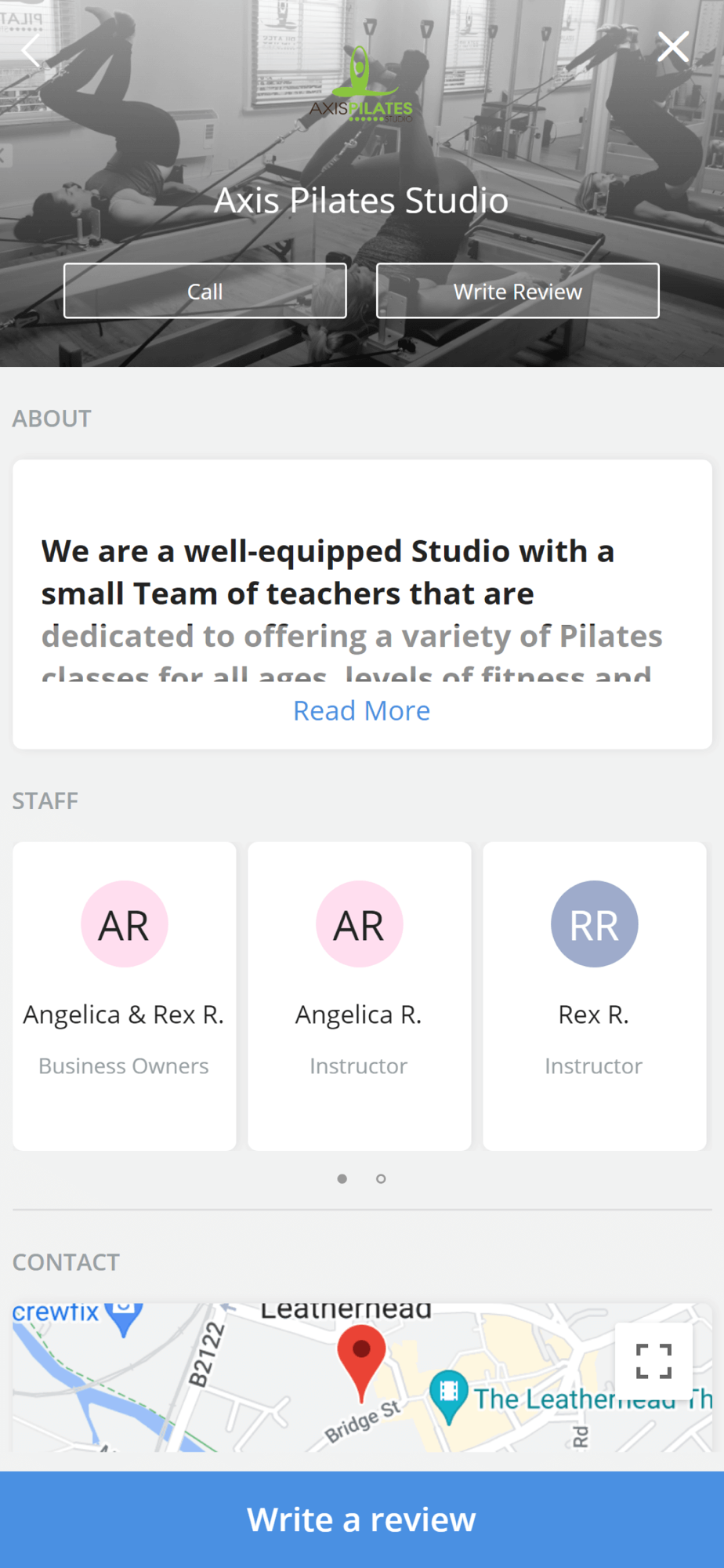Close the Axis Pilates Studio page
724x1568 pixels.
(x=673, y=47)
